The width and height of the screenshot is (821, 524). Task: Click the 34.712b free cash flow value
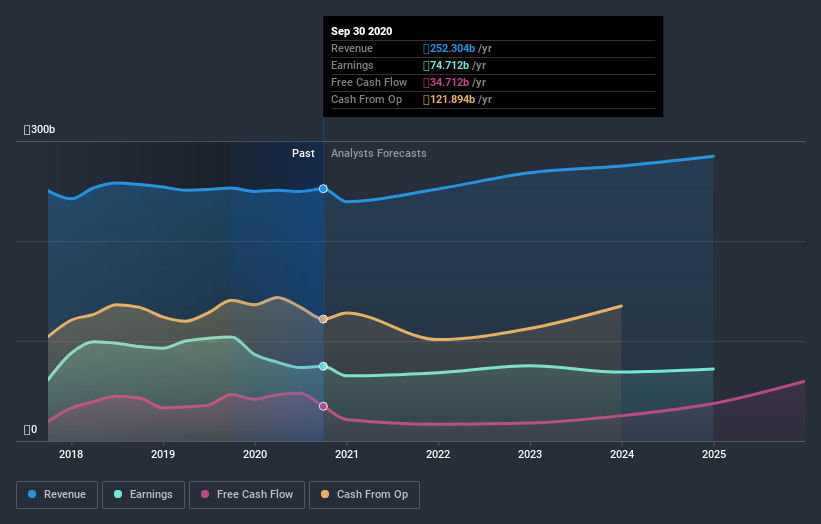[x=446, y=83]
